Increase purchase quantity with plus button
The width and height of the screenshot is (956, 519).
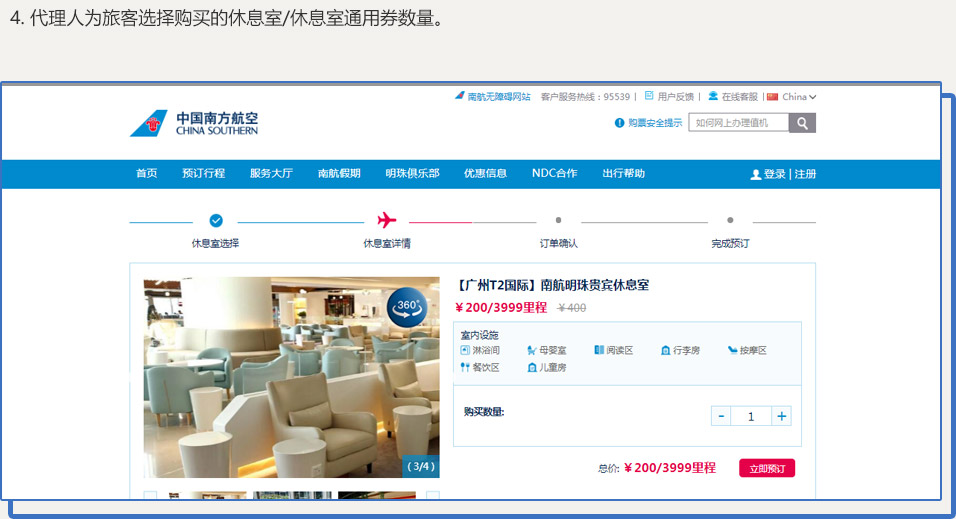tap(782, 416)
